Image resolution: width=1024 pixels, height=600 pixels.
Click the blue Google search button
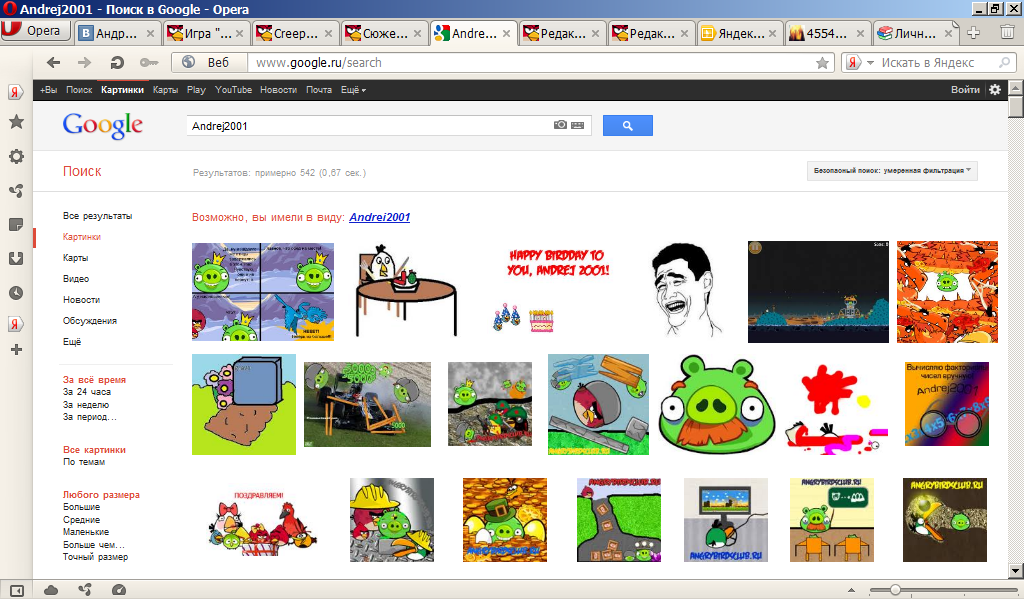click(628, 126)
